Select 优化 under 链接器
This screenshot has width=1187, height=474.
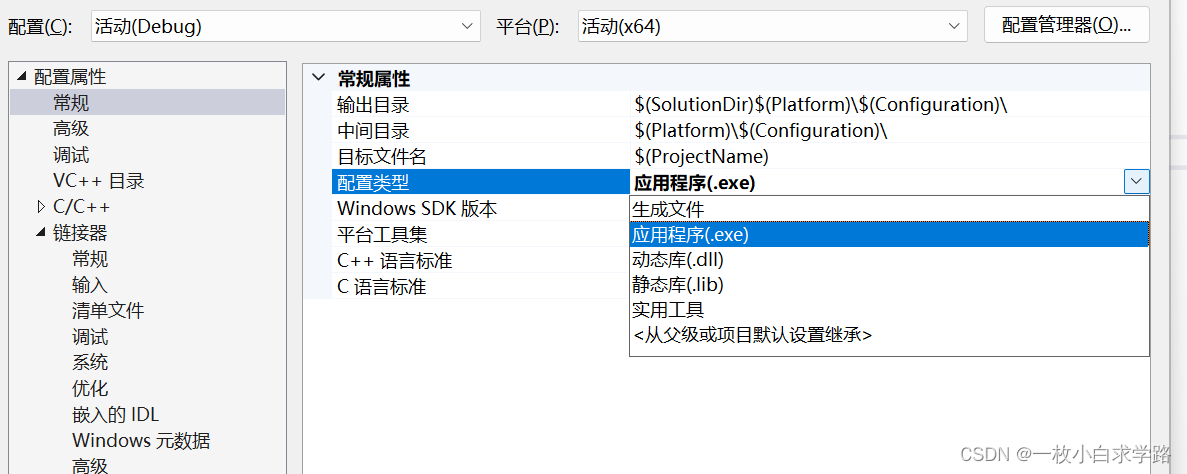90,388
